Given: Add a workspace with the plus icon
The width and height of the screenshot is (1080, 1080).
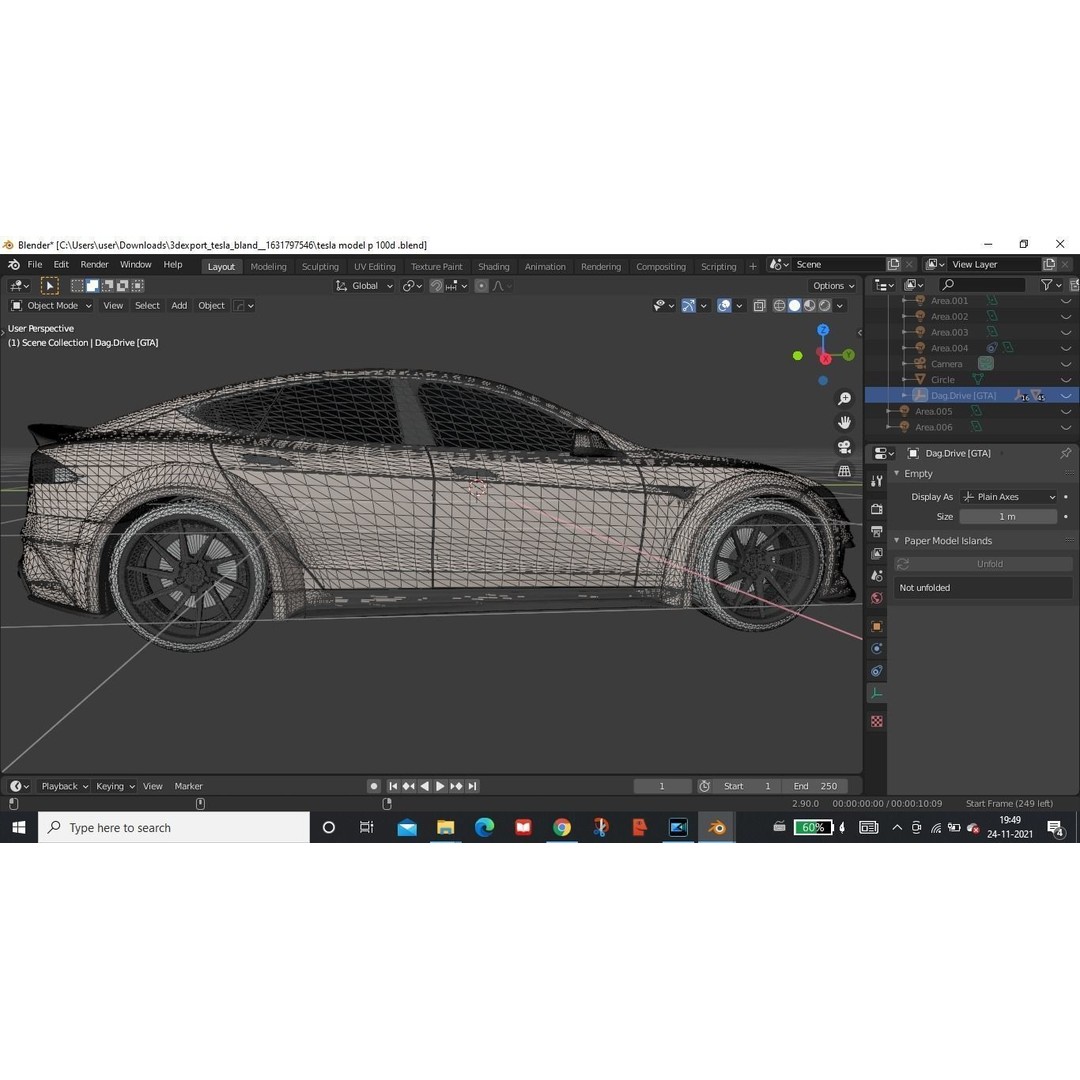Looking at the screenshot, I should (752, 267).
